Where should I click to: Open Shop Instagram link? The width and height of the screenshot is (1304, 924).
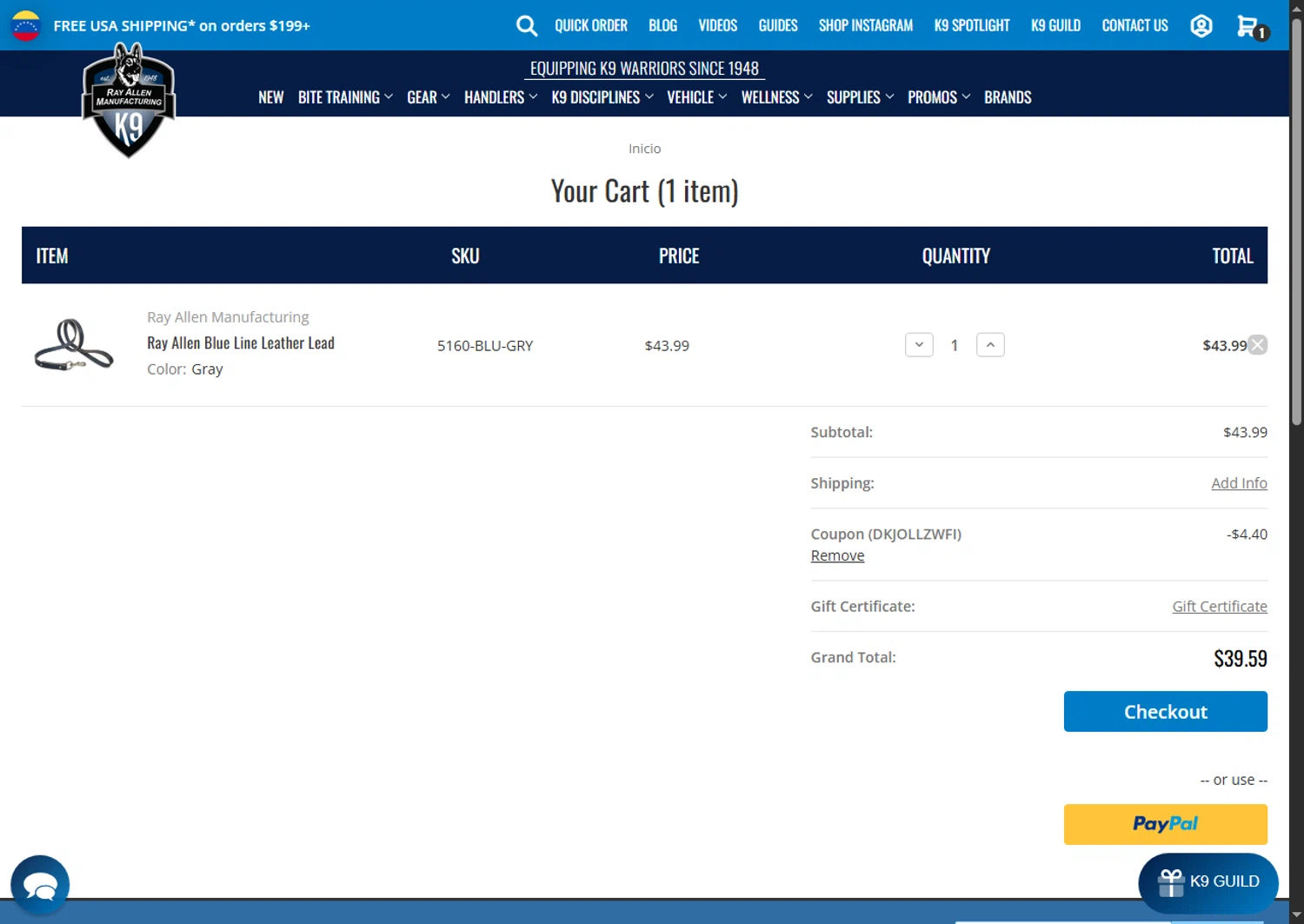pos(866,25)
